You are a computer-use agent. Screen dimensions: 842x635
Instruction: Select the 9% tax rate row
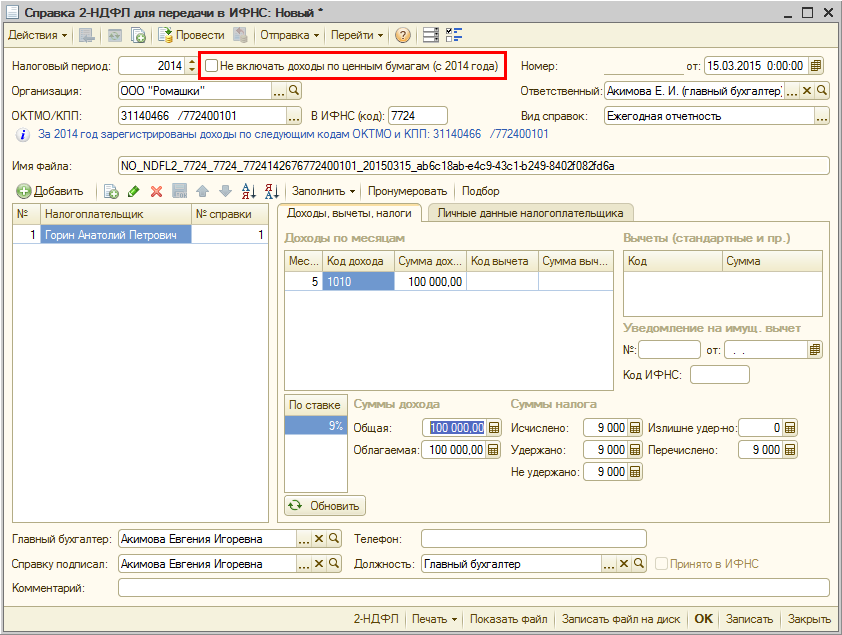coord(316,426)
